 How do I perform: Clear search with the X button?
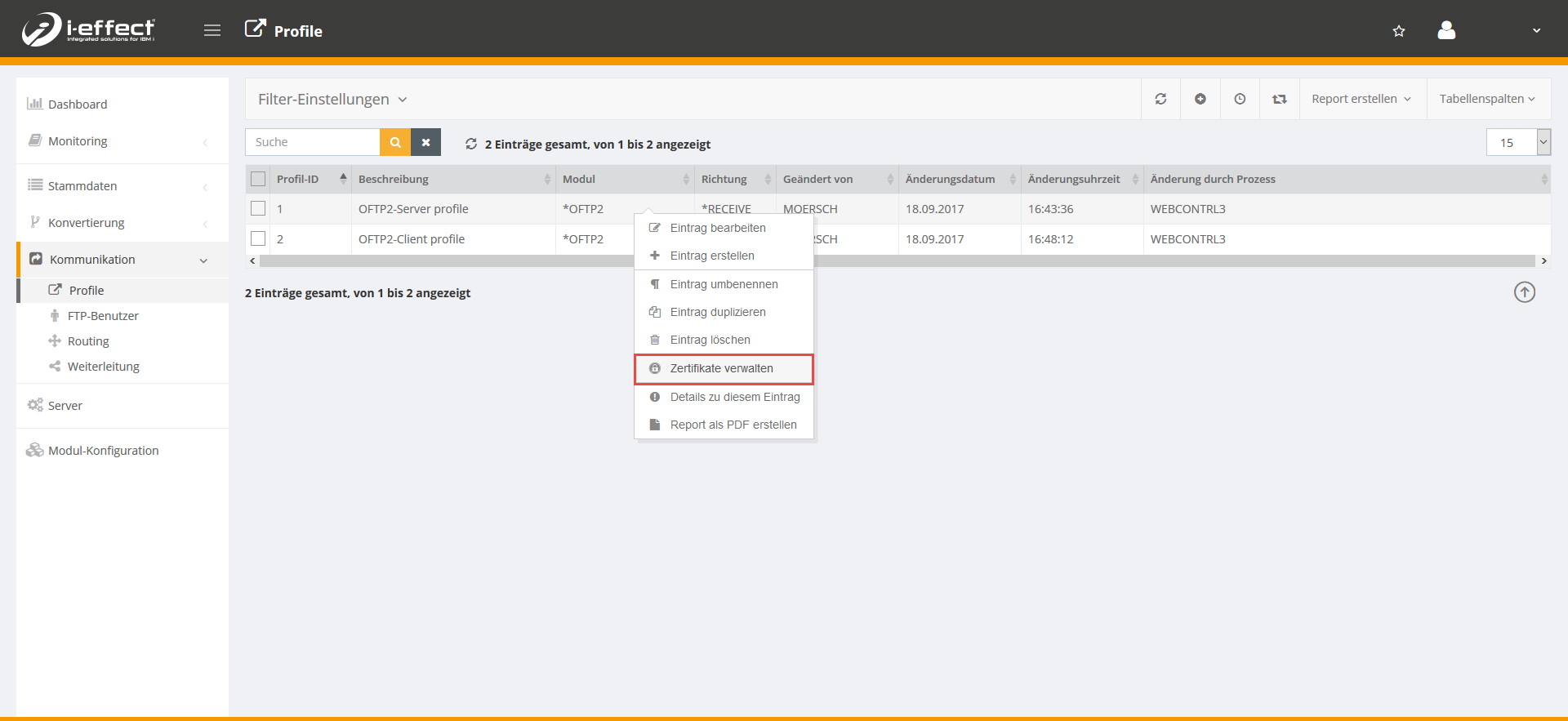pos(425,142)
